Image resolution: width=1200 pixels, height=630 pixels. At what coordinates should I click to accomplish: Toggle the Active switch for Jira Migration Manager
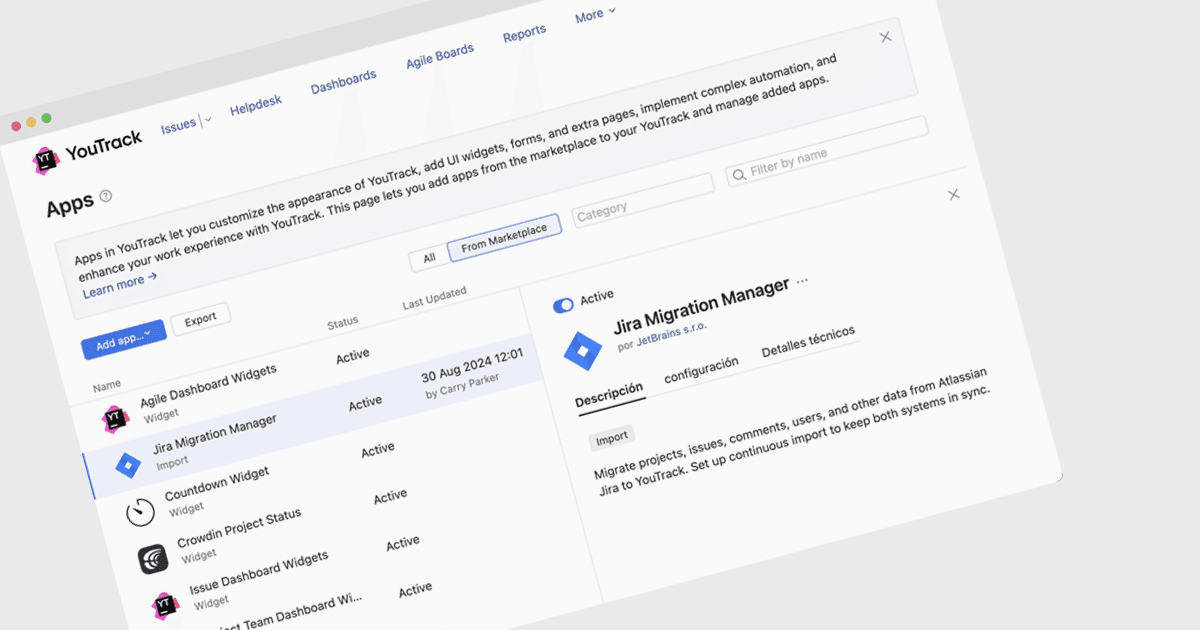pos(564,304)
